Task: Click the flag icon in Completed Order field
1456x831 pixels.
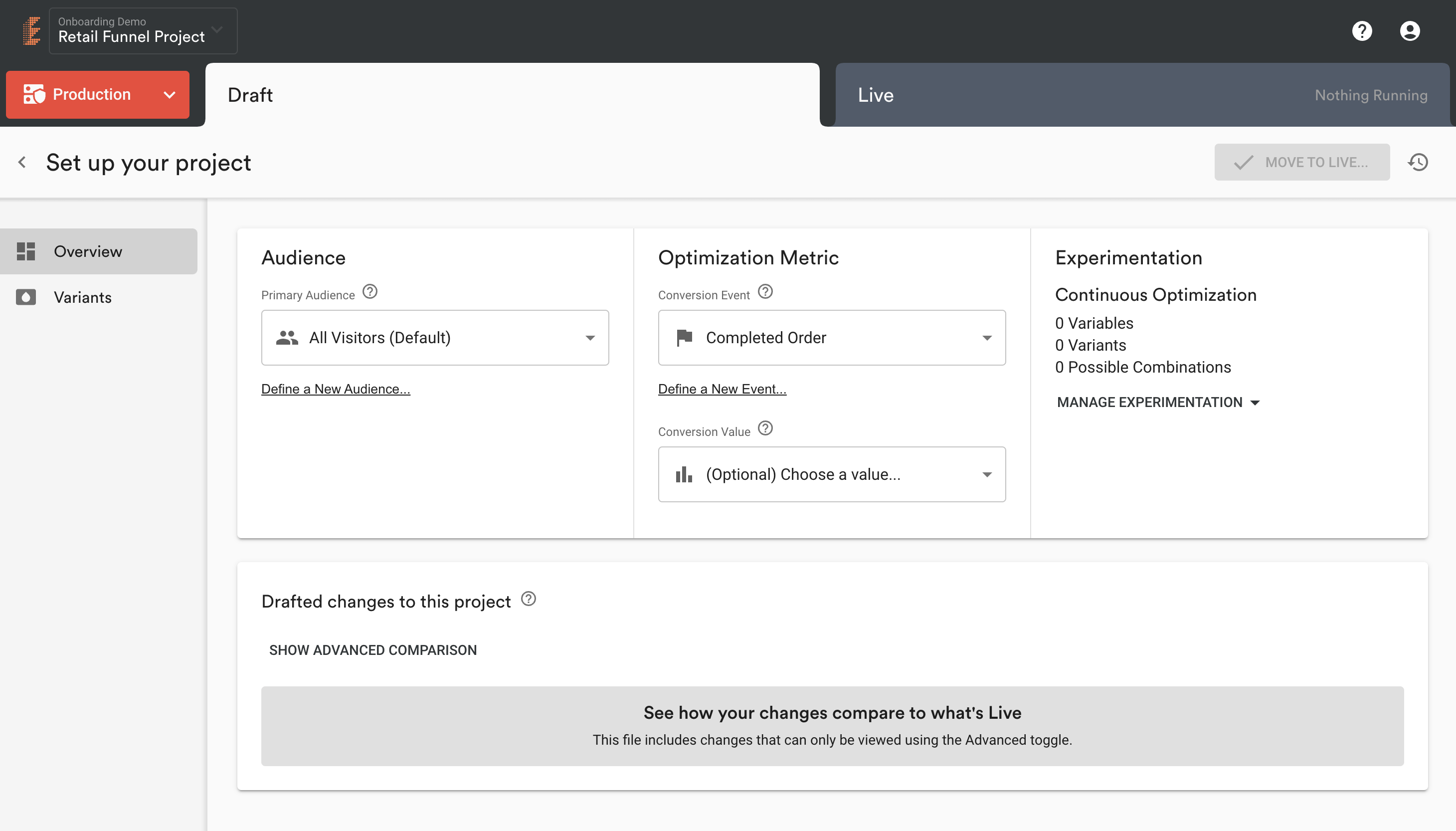Action: tap(684, 337)
